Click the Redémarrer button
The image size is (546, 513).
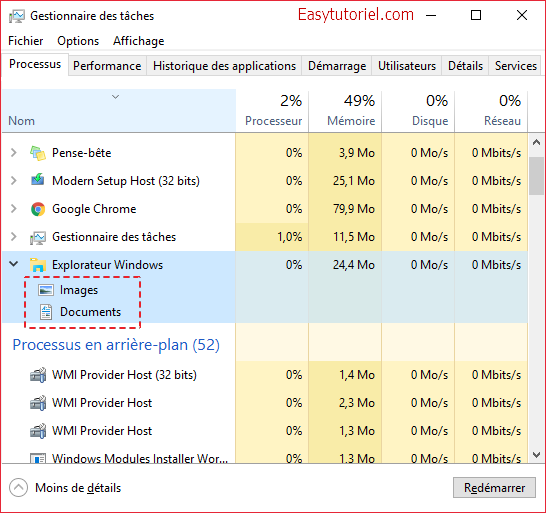click(494, 488)
